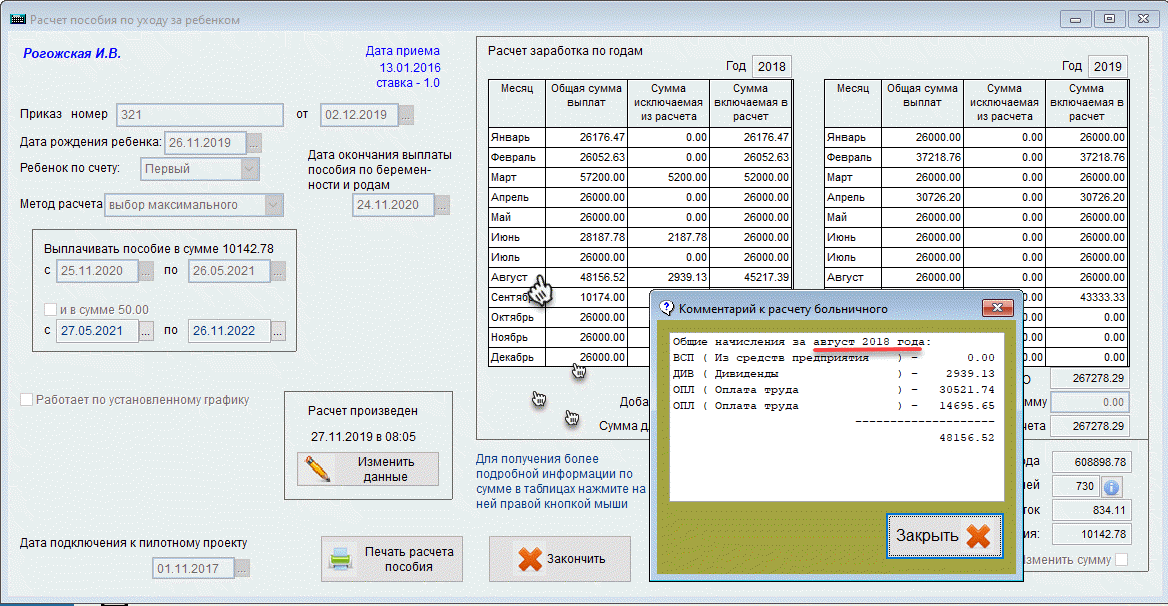Click the Декабрь row label in 2018 table

tap(517, 357)
